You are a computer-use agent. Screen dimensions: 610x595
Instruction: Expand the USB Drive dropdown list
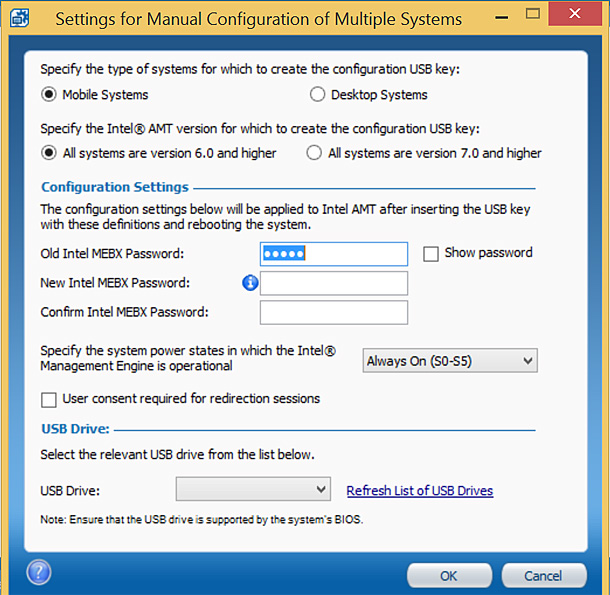253,489
